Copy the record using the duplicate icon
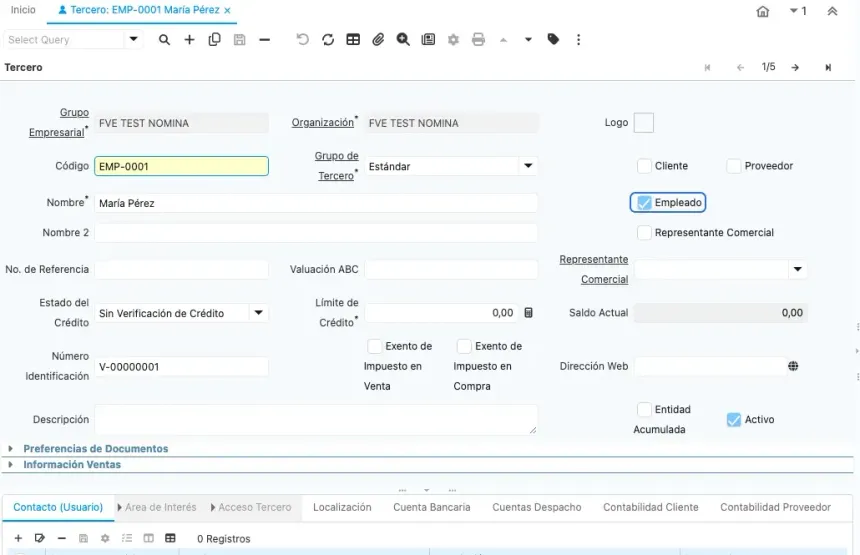The image size is (860, 555). (214, 39)
